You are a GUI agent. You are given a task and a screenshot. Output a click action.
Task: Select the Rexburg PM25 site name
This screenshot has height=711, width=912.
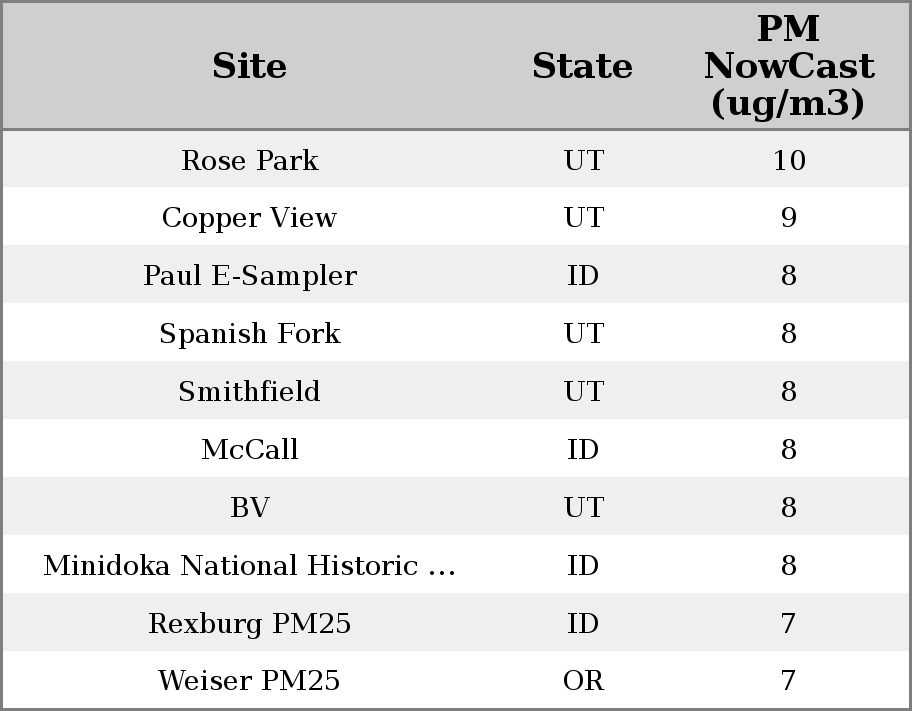249,624
